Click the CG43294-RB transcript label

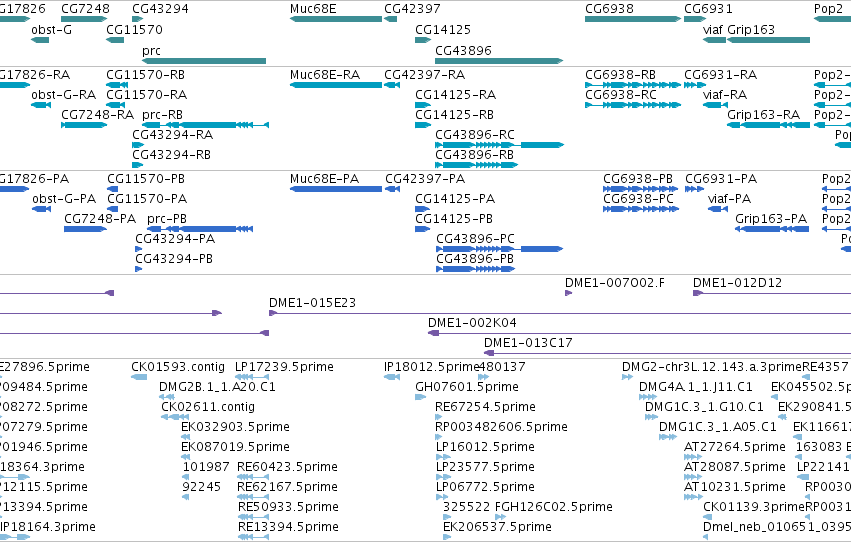[172, 155]
